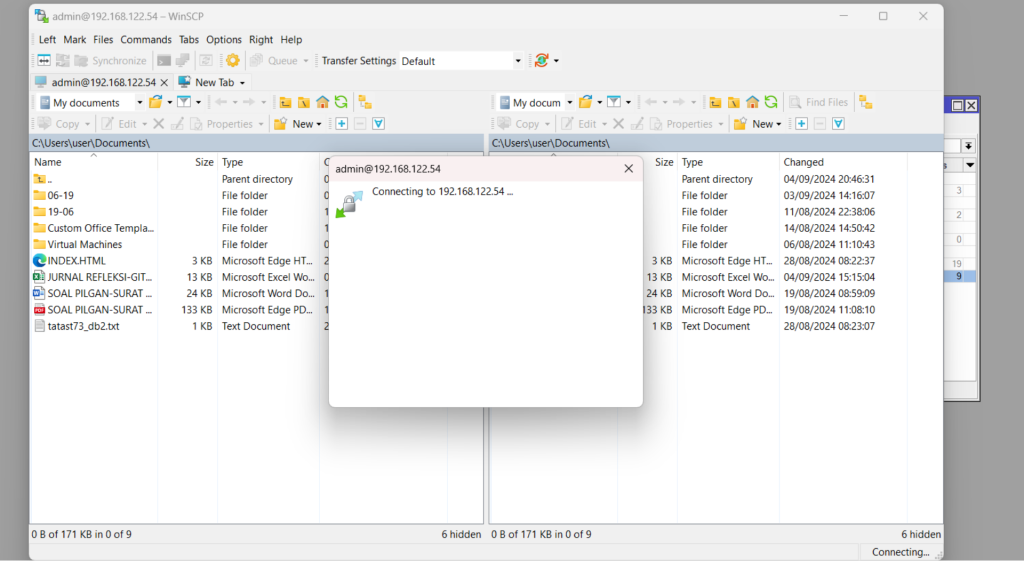The image size is (1024, 576).
Task: Close the Connecting to 192.168.122.54 dialog
Action: 628,169
